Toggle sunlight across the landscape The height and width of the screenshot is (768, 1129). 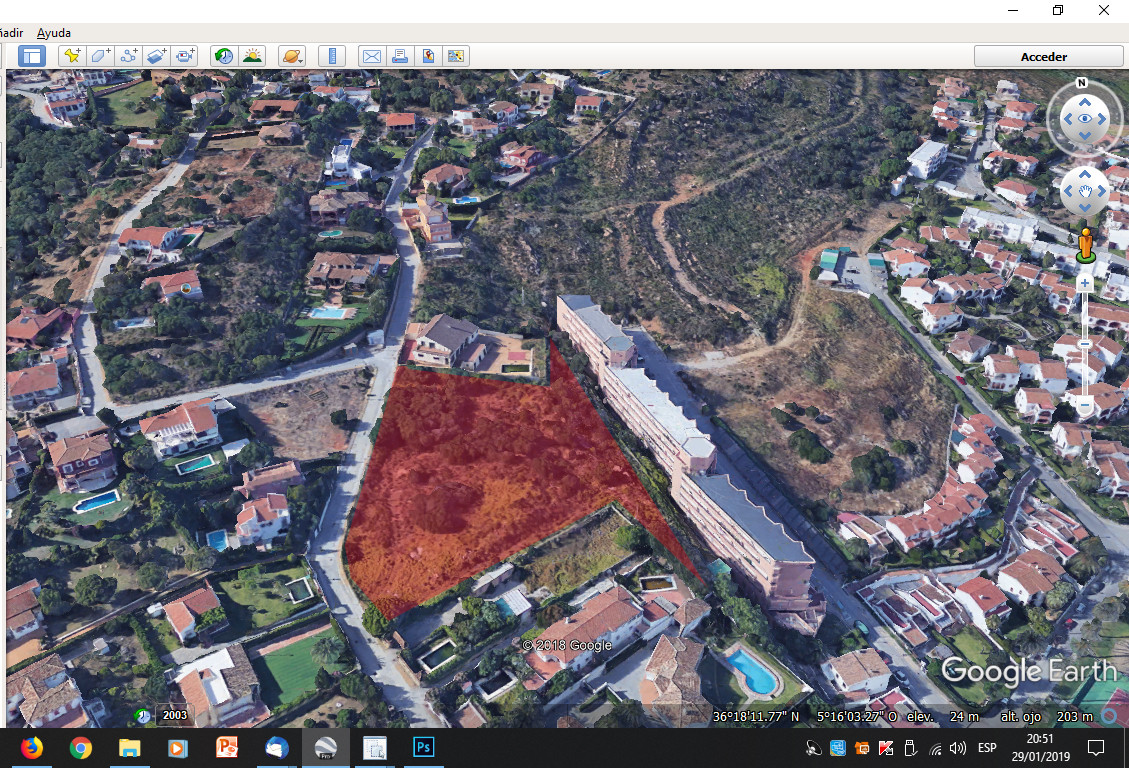[252, 56]
